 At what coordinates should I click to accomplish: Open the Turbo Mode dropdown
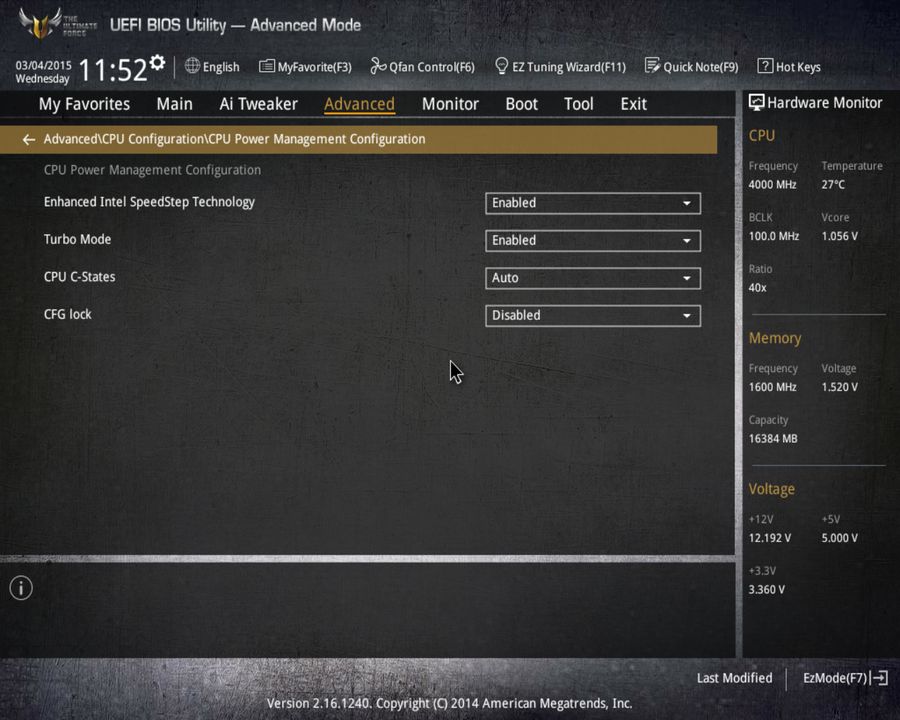[x=593, y=241]
